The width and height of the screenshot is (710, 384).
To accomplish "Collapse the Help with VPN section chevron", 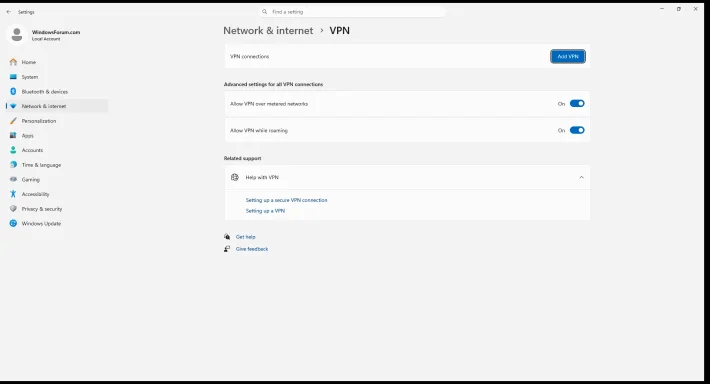I will (x=581, y=178).
